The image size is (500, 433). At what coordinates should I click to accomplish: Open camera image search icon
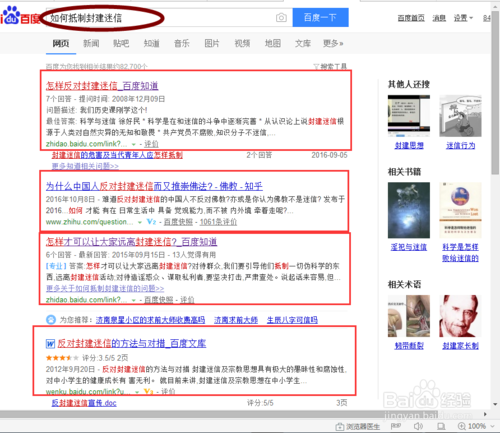tap(281, 18)
